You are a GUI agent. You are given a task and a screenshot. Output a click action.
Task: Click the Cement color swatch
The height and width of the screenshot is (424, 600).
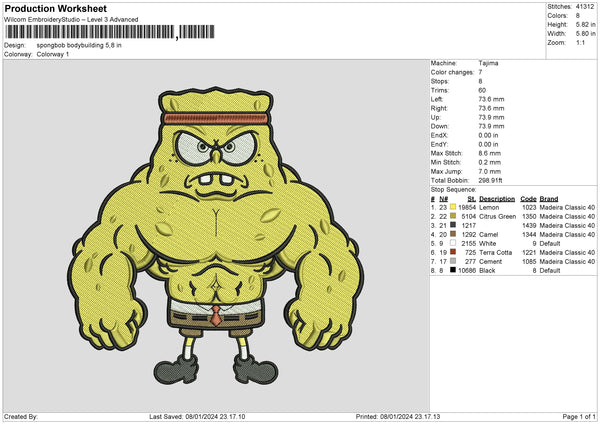tap(453, 261)
